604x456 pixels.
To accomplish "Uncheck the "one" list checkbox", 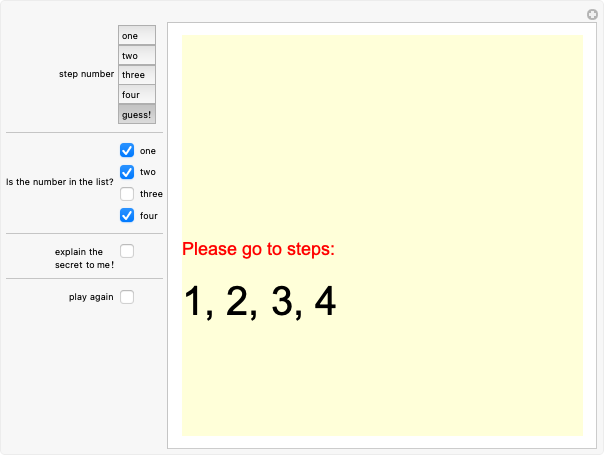I will (127, 150).
